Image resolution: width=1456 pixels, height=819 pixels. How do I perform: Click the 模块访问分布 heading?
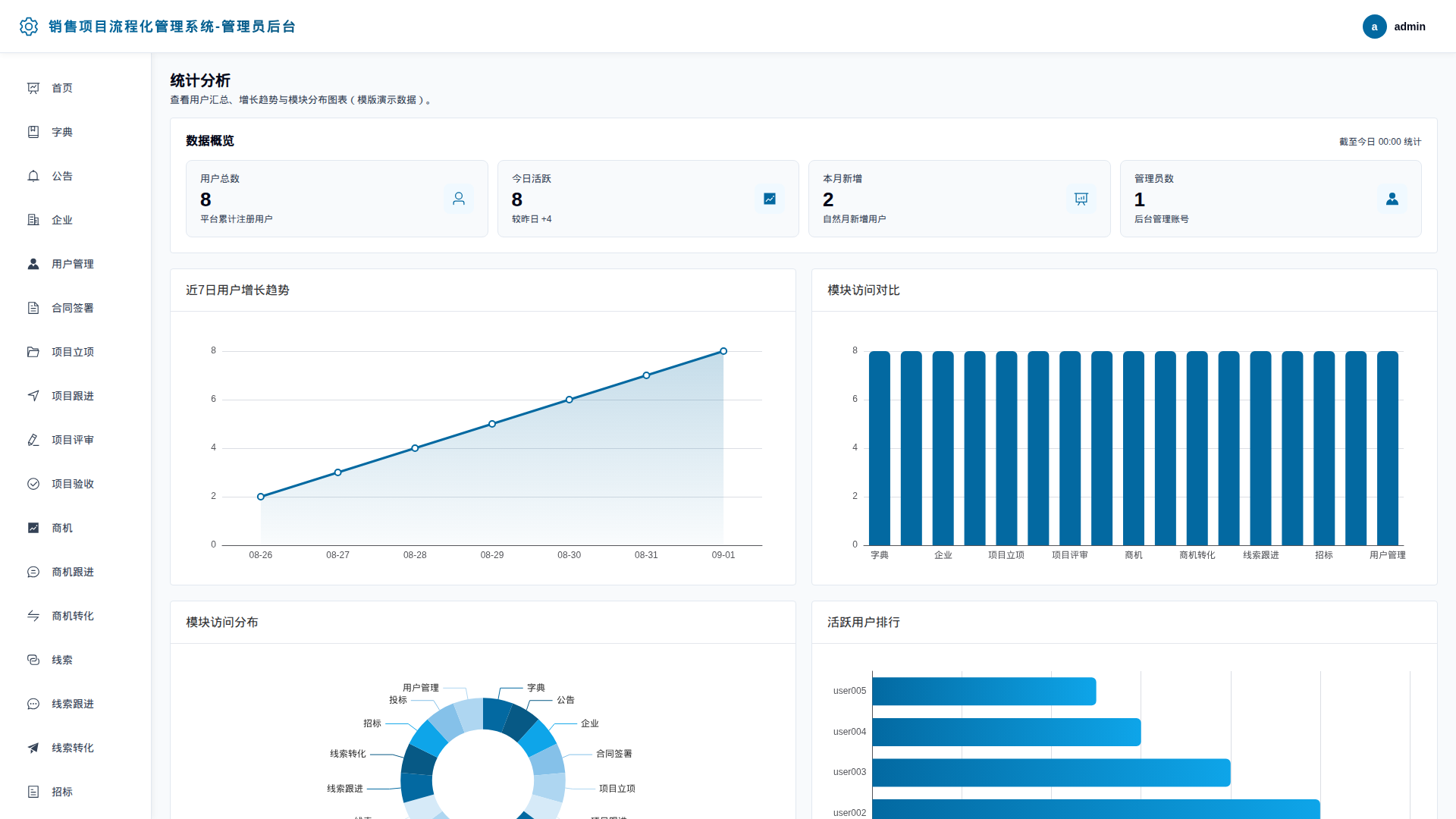coord(222,623)
